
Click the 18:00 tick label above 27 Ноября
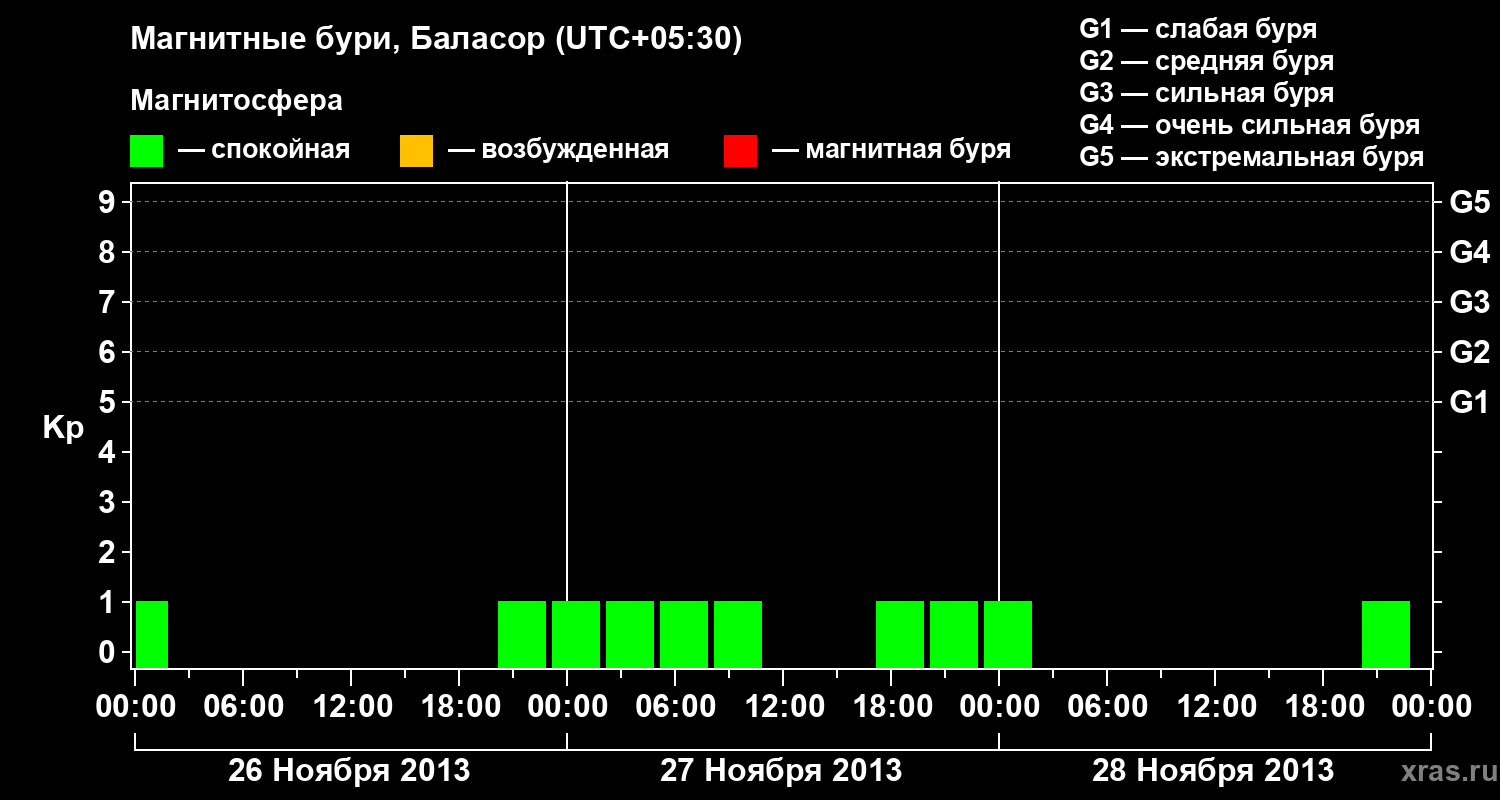click(x=891, y=706)
